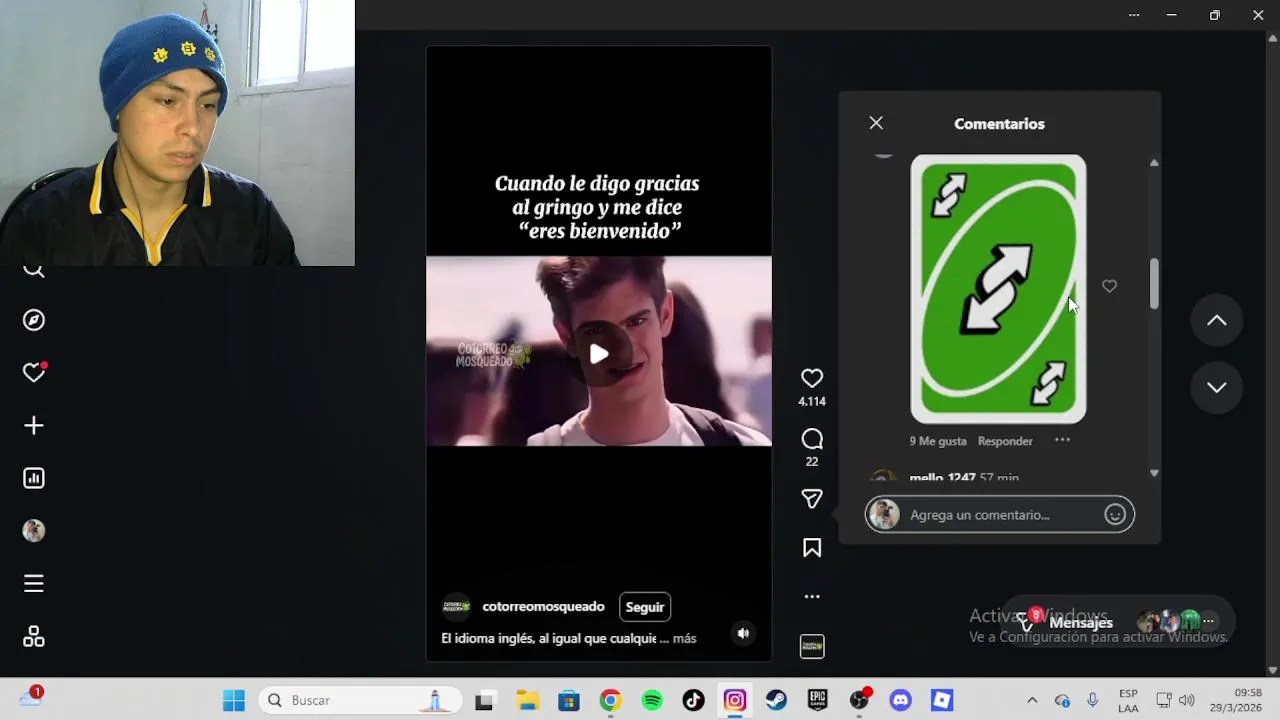Image resolution: width=1280 pixels, height=720 pixels.
Task: Open reel comments speech bubble icon
Action: [812, 439]
